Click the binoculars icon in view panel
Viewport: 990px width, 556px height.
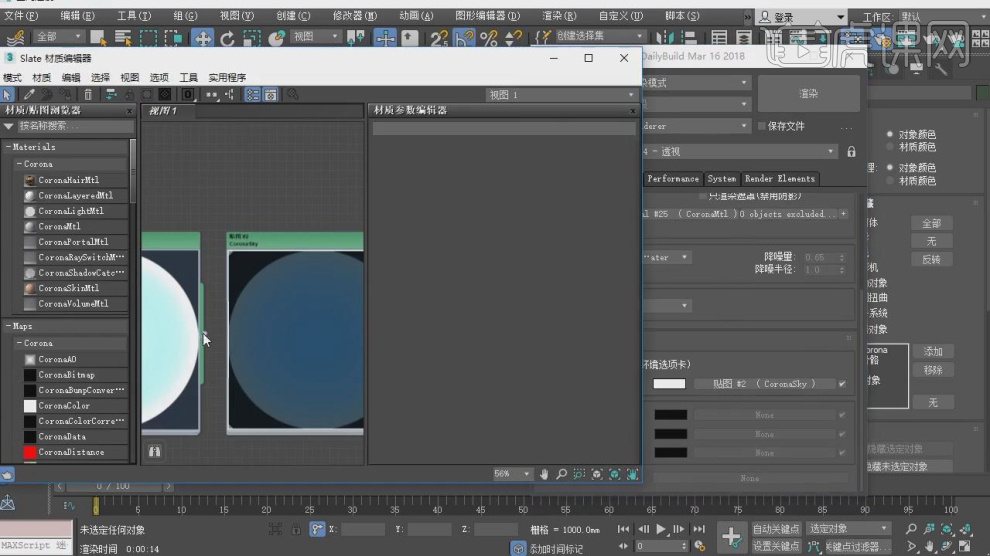[x=155, y=451]
